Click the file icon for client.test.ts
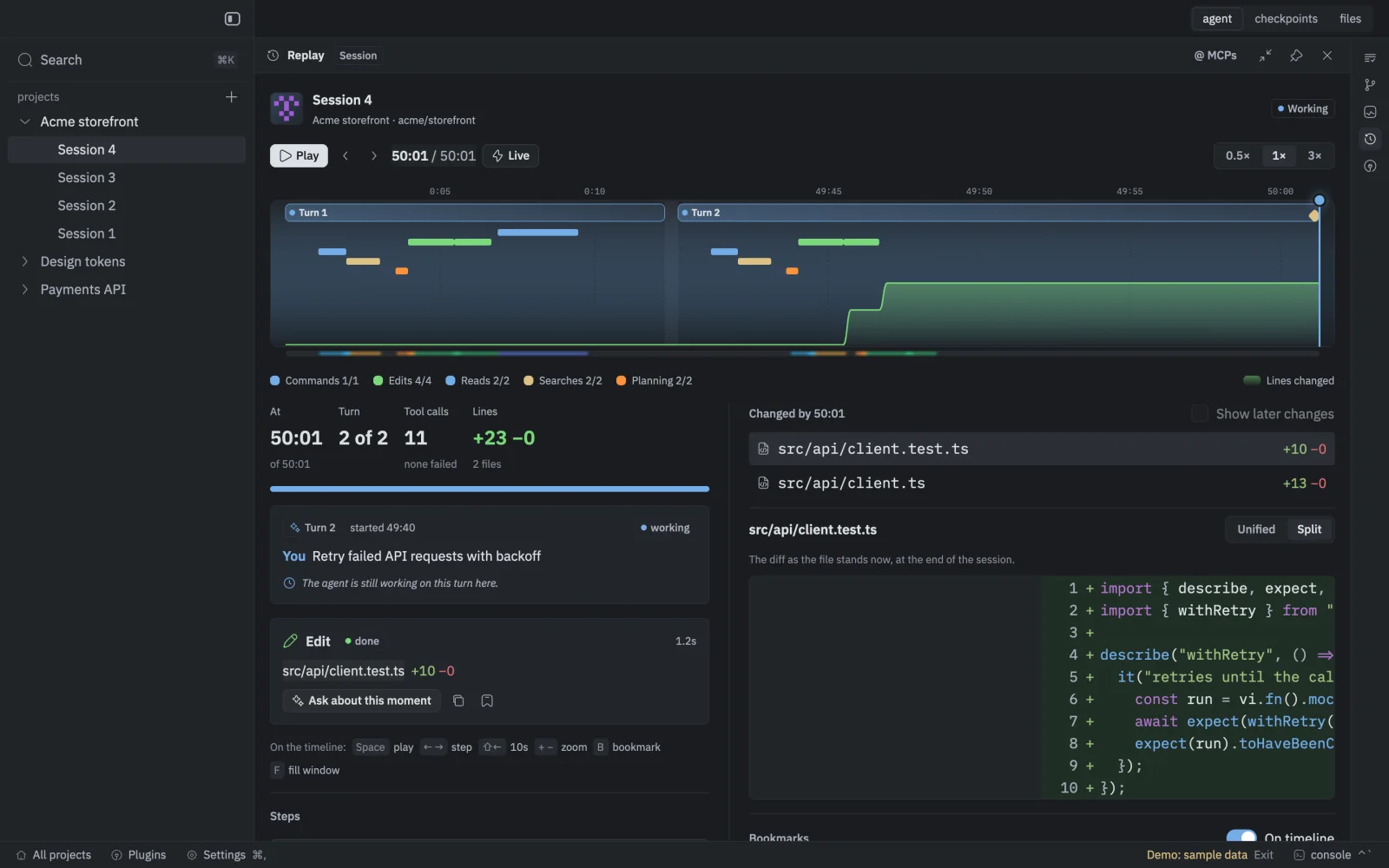The height and width of the screenshot is (868, 1389). (x=763, y=449)
